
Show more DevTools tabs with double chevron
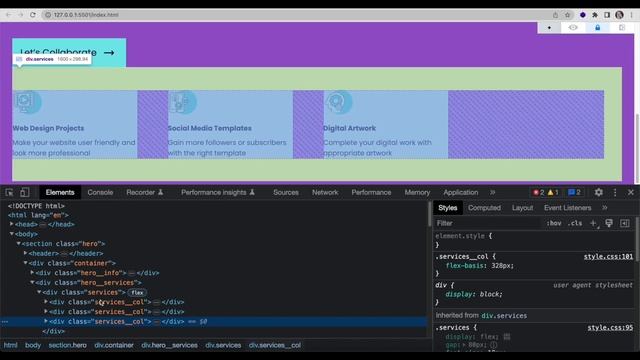pyautogui.click(x=493, y=192)
